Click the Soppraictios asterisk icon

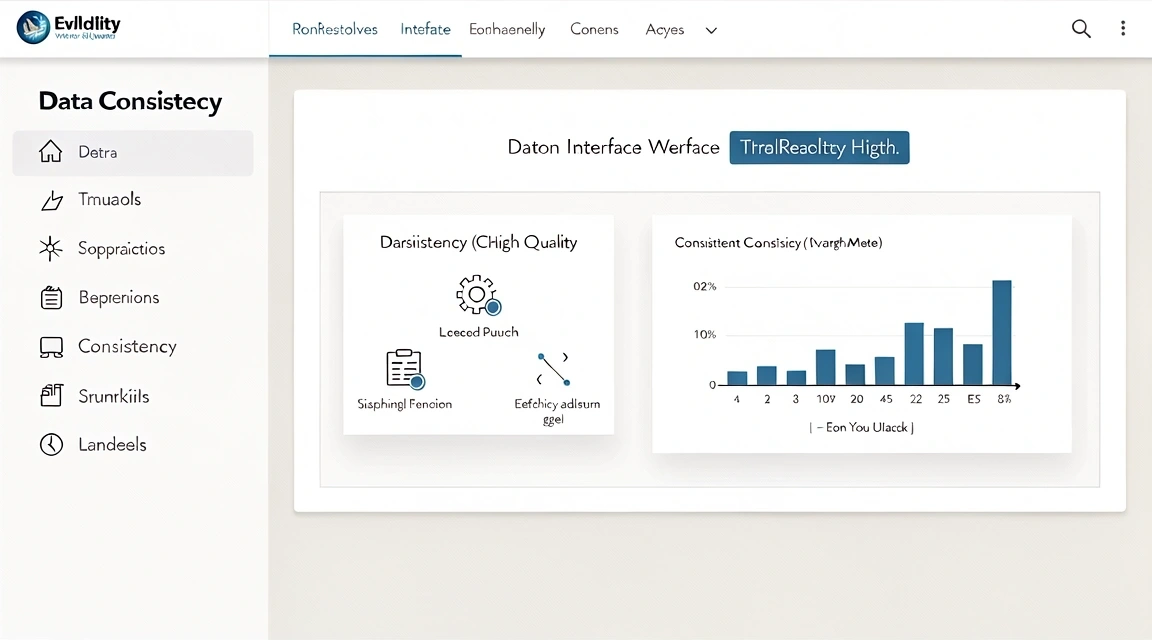(x=51, y=248)
